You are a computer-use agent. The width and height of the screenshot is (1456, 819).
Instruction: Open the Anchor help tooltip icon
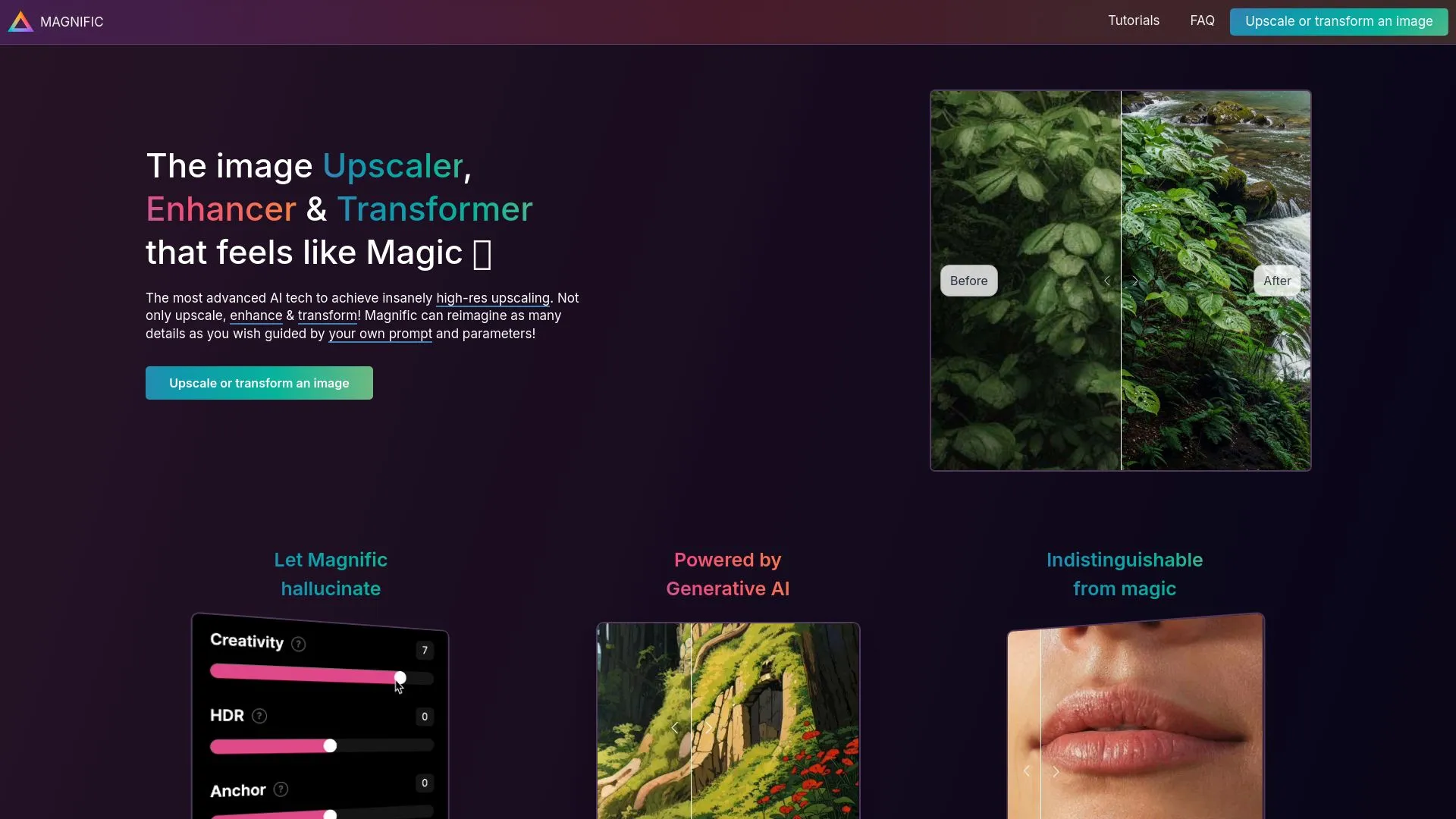280,789
